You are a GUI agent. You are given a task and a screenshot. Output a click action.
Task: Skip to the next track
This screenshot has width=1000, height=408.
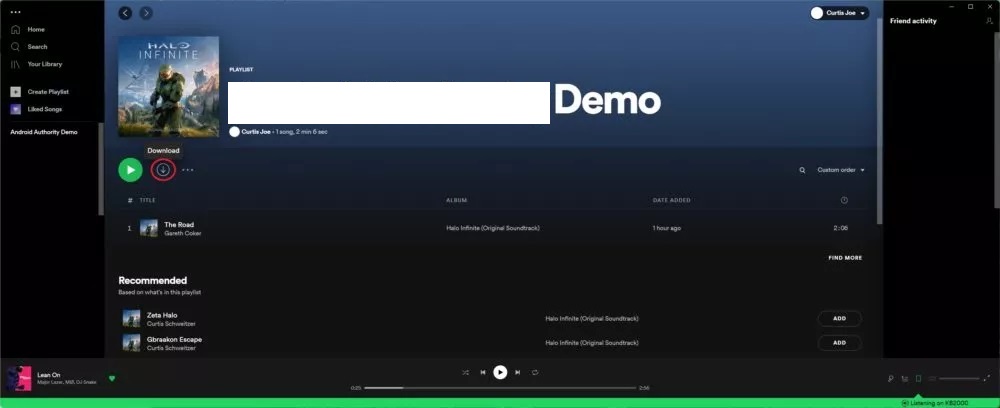(517, 372)
